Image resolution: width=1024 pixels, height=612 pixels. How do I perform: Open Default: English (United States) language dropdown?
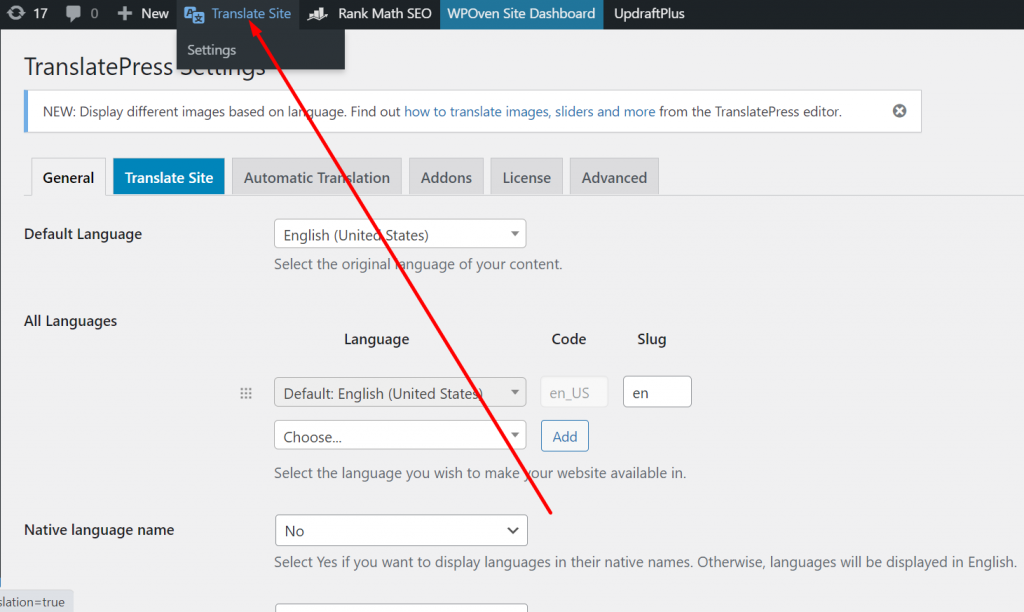click(400, 393)
